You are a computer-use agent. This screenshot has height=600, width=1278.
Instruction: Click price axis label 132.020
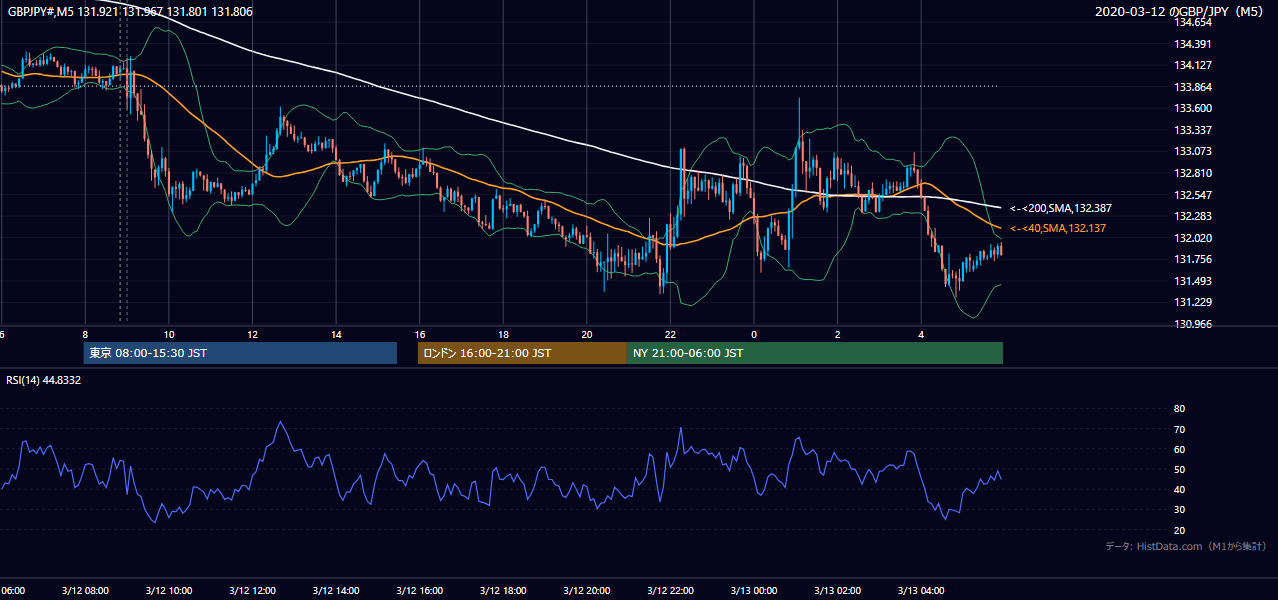(1193, 238)
